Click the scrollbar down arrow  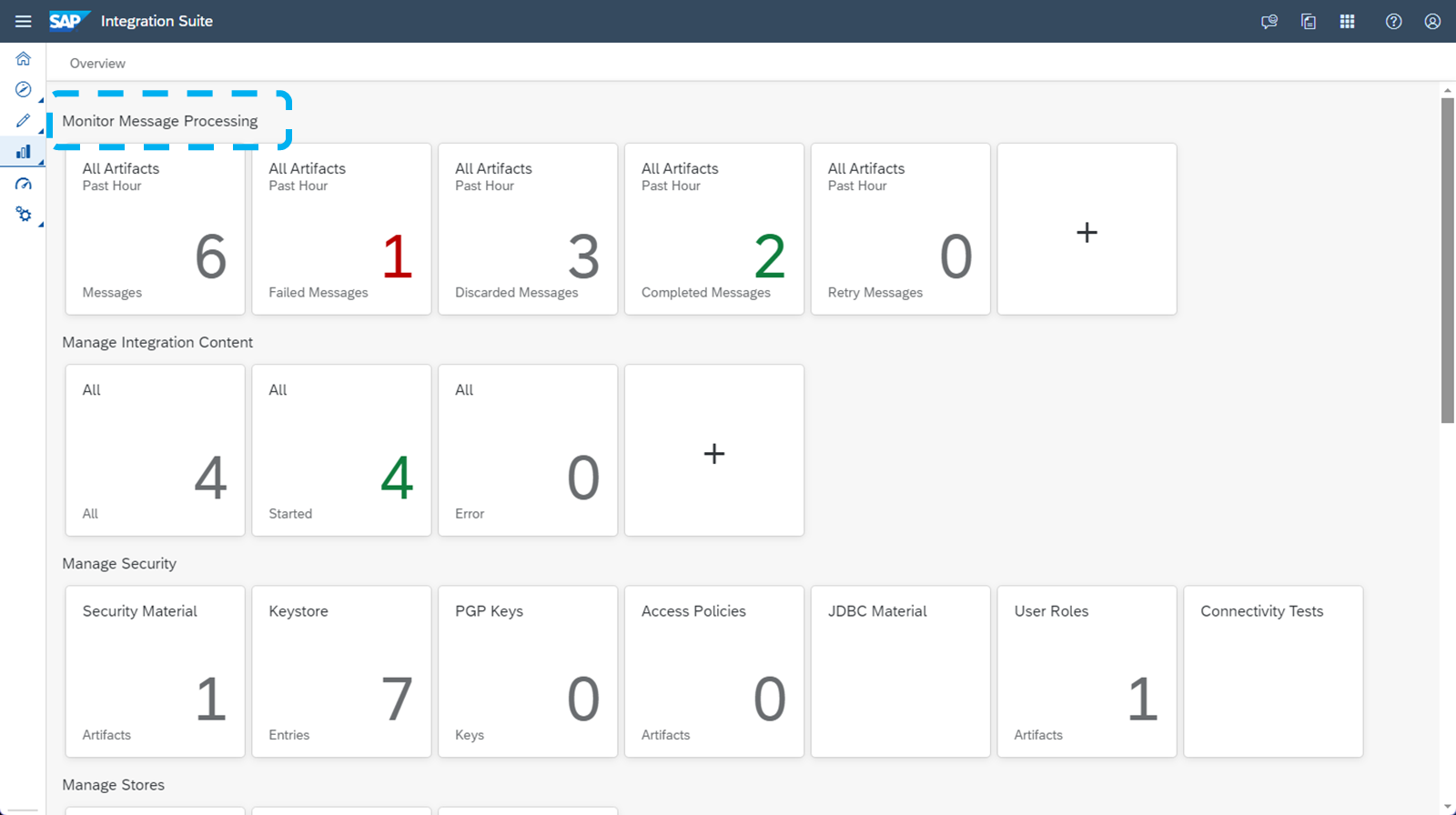1448,807
